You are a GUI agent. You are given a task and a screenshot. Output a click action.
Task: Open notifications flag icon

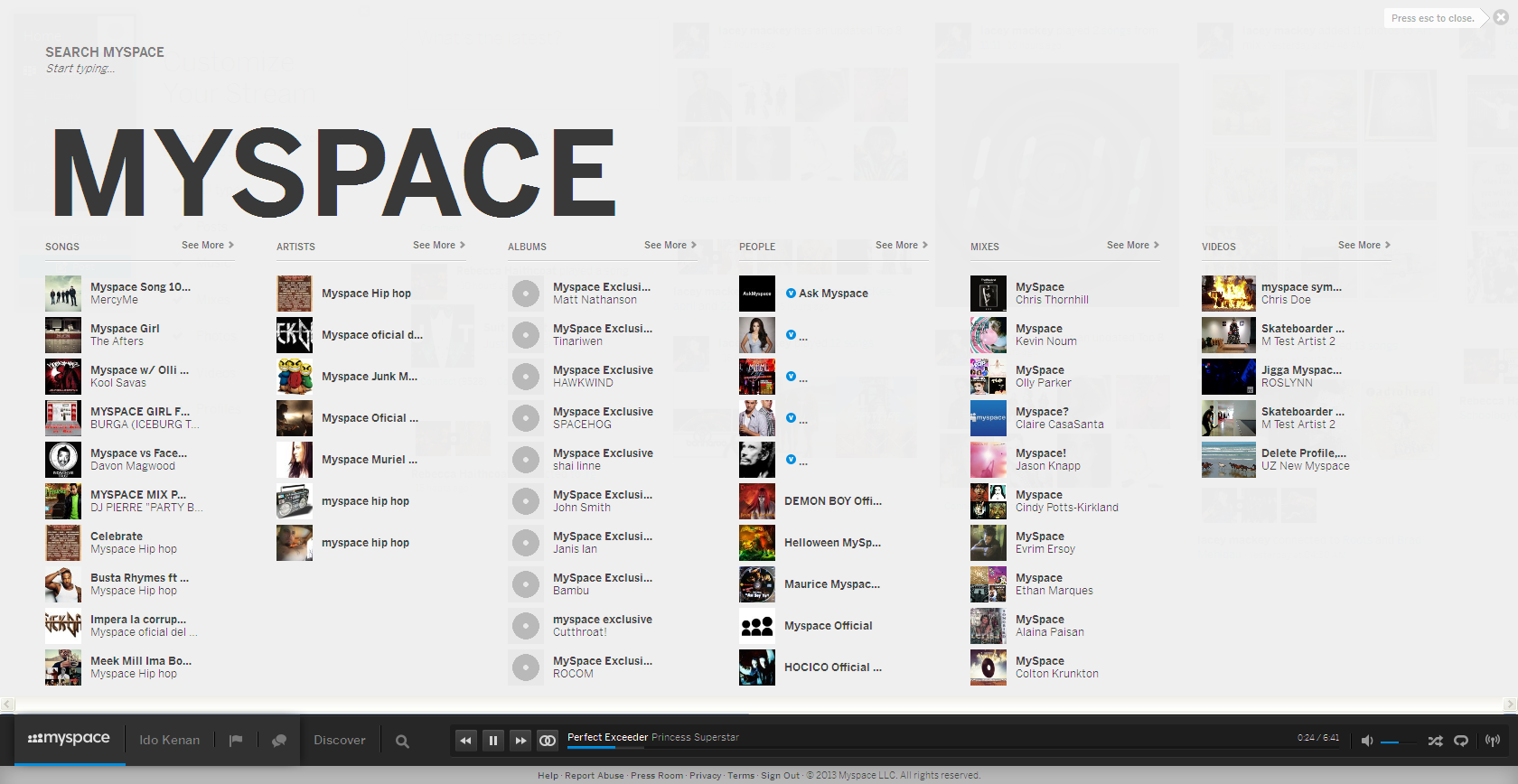point(236,741)
